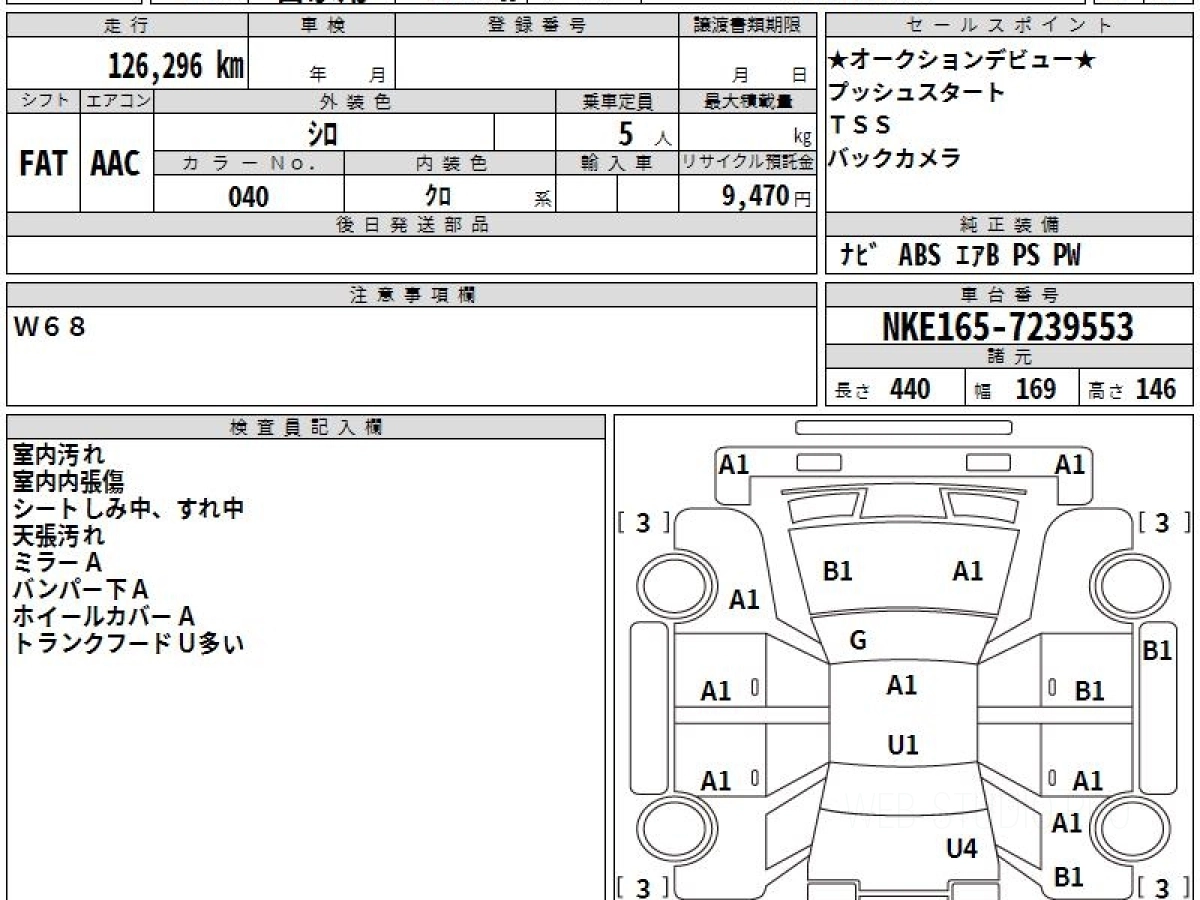The image size is (1200, 900).
Task: Select the 登録番号 header
Action: [537, 26]
